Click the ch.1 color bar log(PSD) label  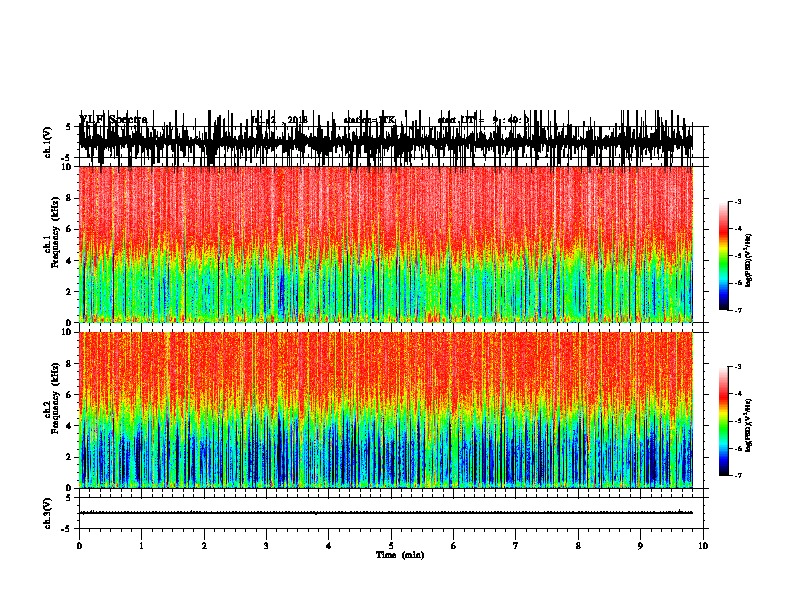click(749, 260)
